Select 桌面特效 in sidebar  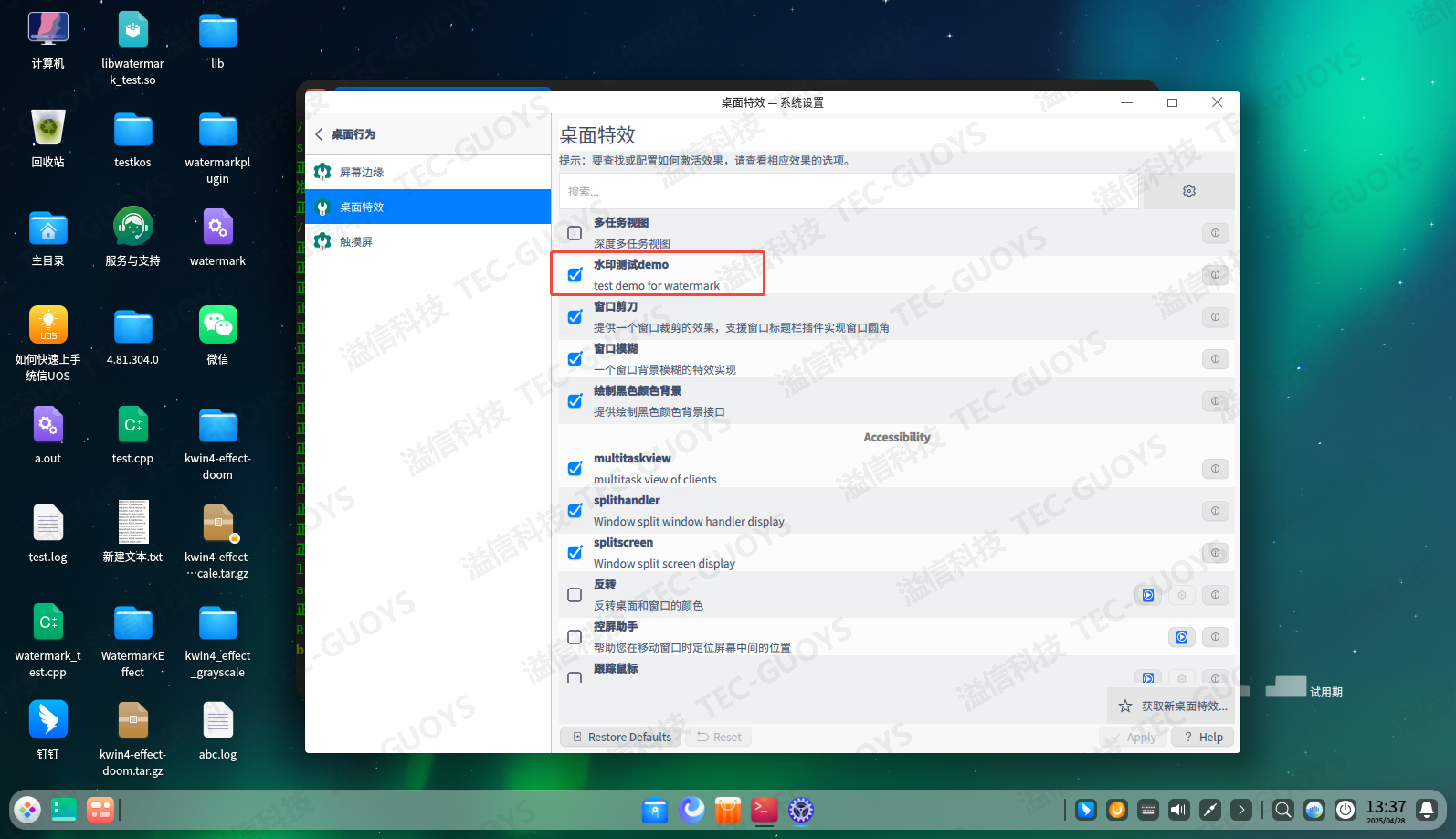pyautogui.click(x=427, y=207)
